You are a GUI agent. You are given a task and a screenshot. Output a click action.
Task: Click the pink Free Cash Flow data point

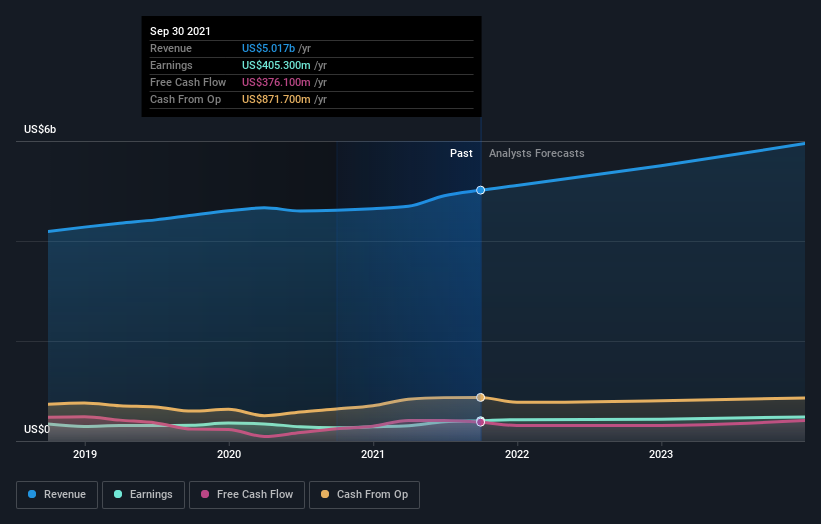pyautogui.click(x=480, y=422)
